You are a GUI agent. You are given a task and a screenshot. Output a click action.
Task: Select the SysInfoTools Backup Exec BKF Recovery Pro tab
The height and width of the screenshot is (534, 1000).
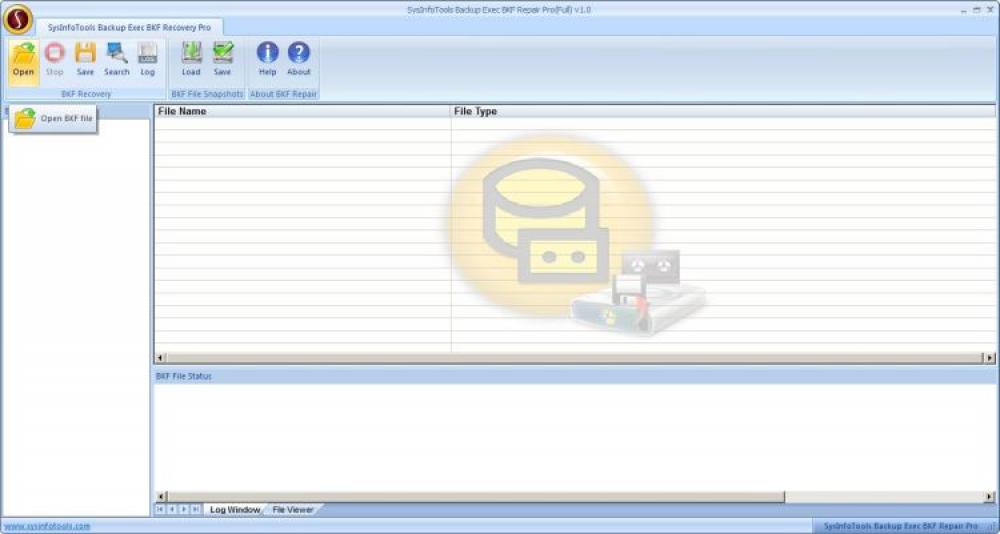pos(129,27)
